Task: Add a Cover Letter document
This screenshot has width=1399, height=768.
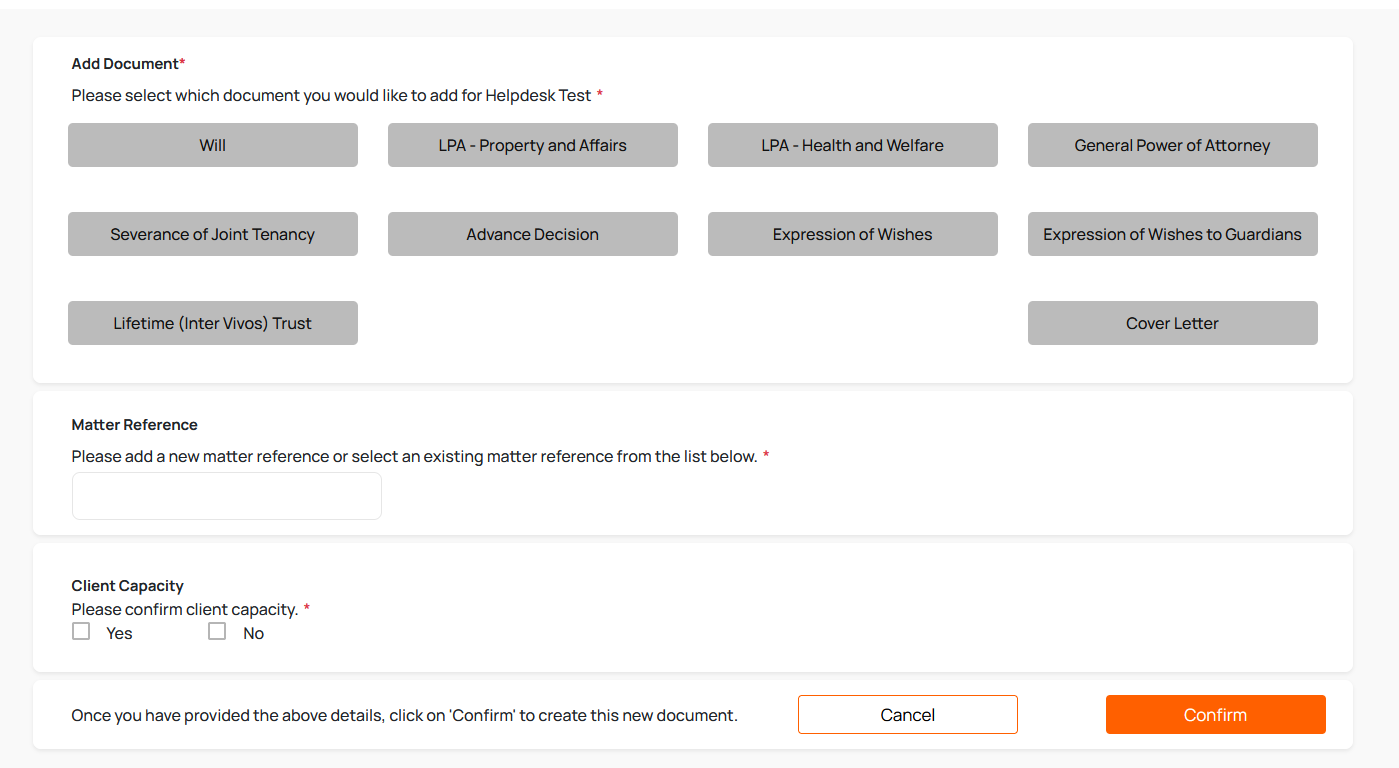Action: tap(1172, 323)
